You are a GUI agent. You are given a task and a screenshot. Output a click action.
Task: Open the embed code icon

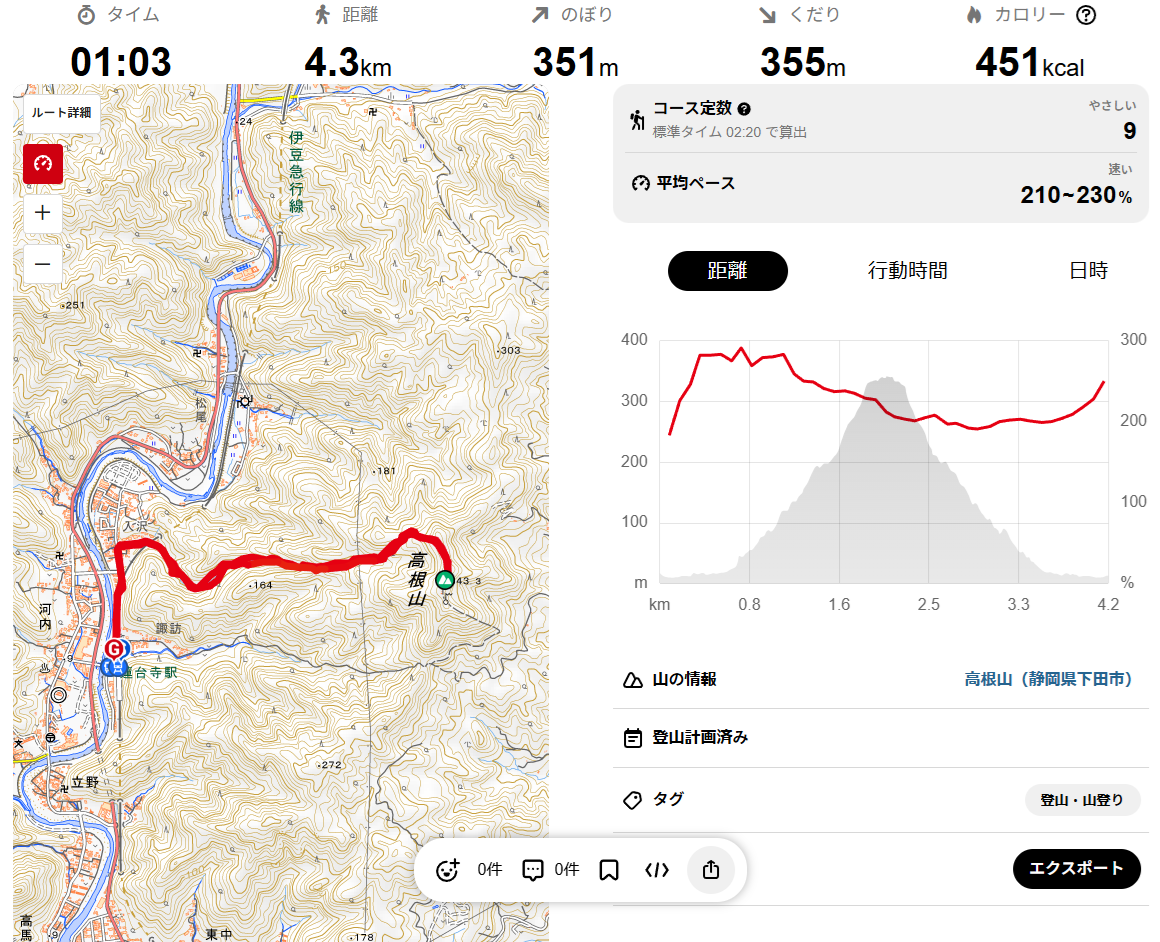[x=657, y=870]
